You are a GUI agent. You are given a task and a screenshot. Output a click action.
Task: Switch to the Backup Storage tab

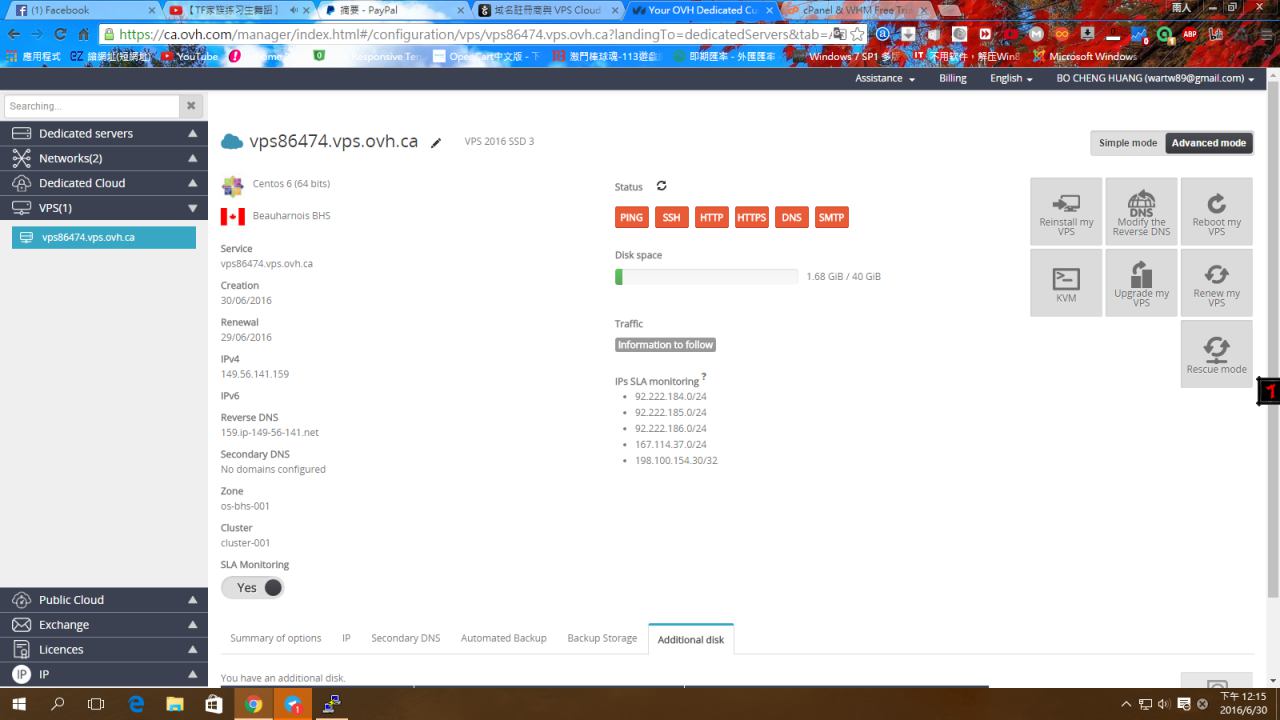click(x=602, y=638)
